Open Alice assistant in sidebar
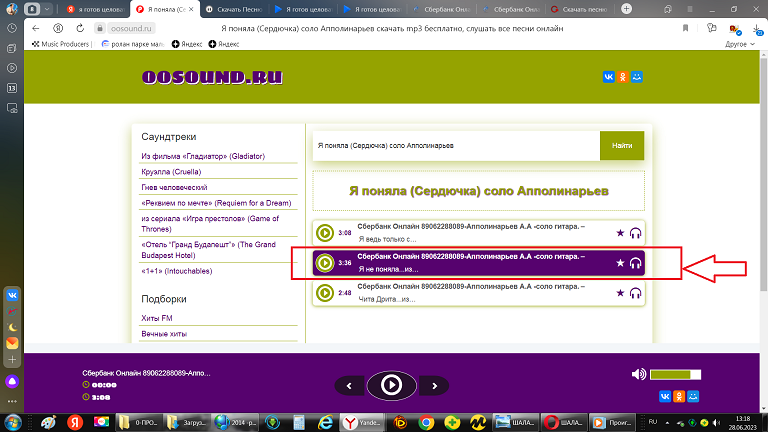The width and height of the screenshot is (768, 432). coord(12,382)
